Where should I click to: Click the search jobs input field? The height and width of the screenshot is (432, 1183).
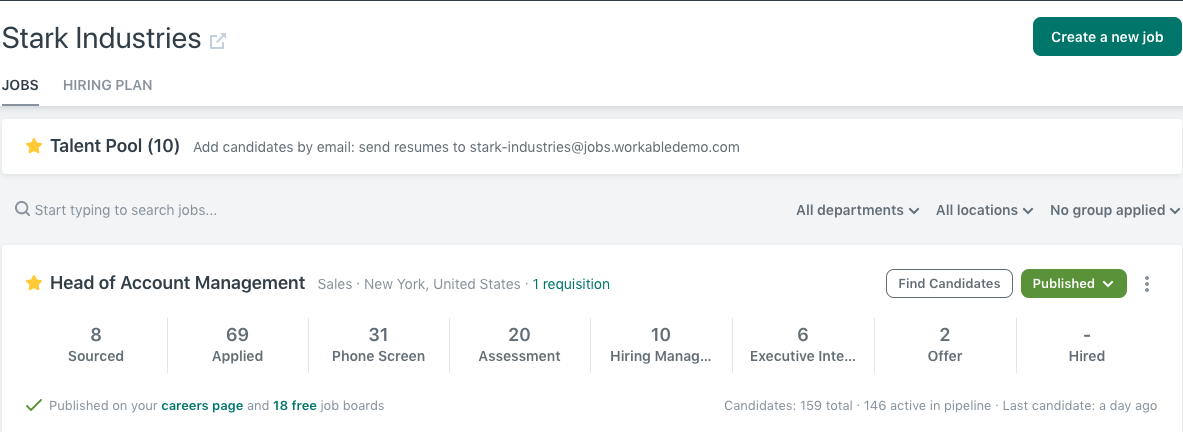click(226, 210)
